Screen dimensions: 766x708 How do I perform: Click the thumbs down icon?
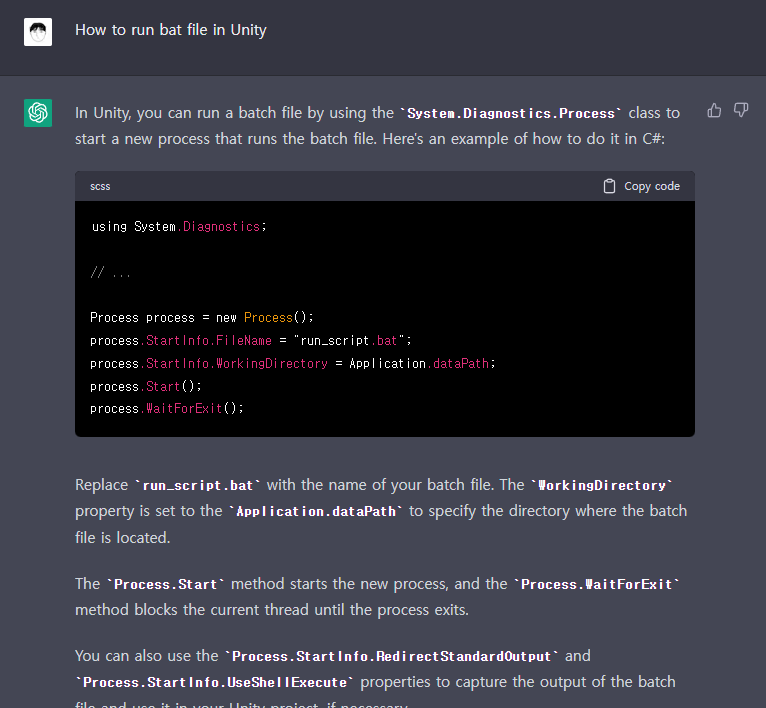tap(741, 110)
